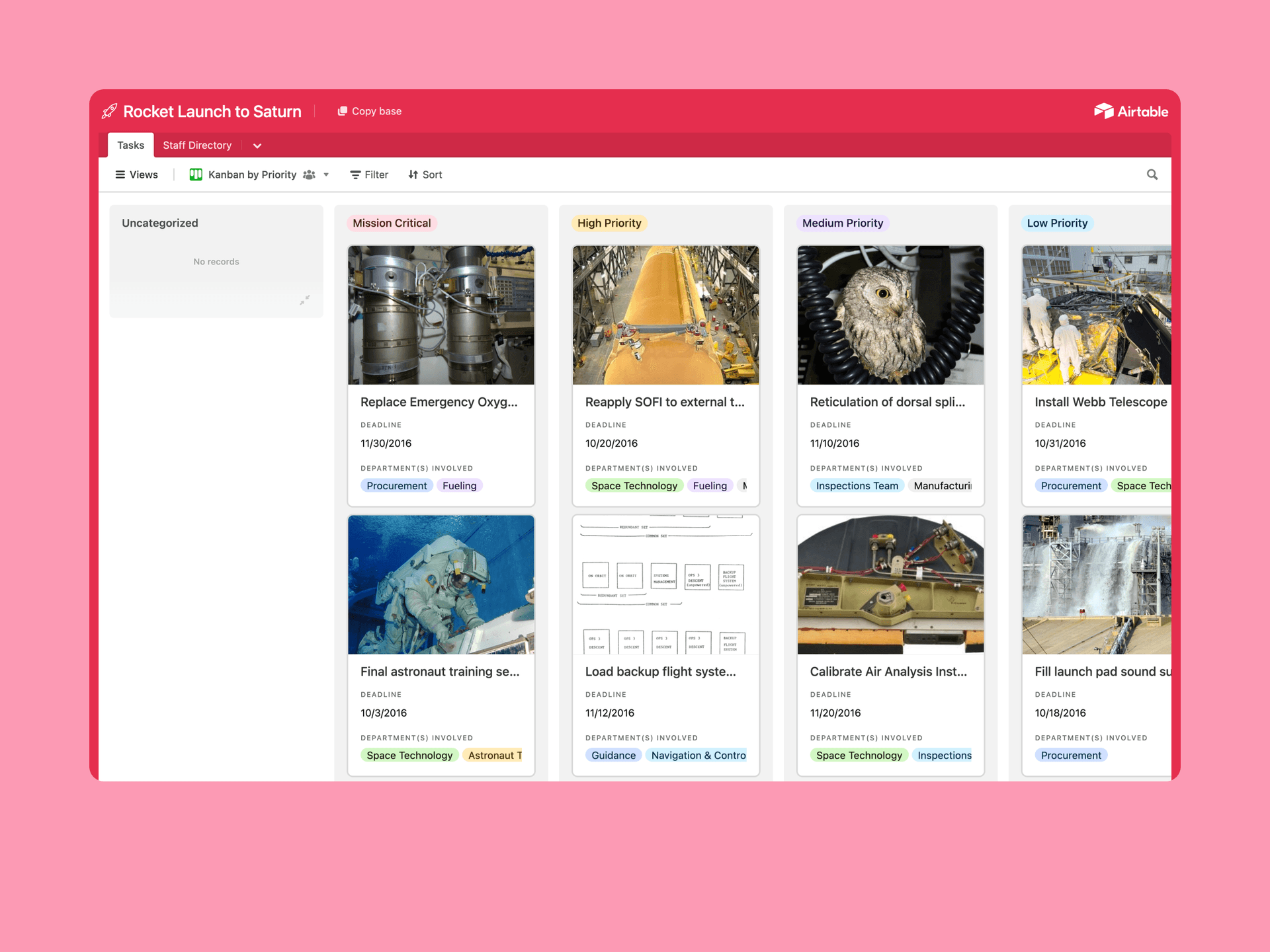Click the Rocket Launch to Saturn title

coord(212,111)
